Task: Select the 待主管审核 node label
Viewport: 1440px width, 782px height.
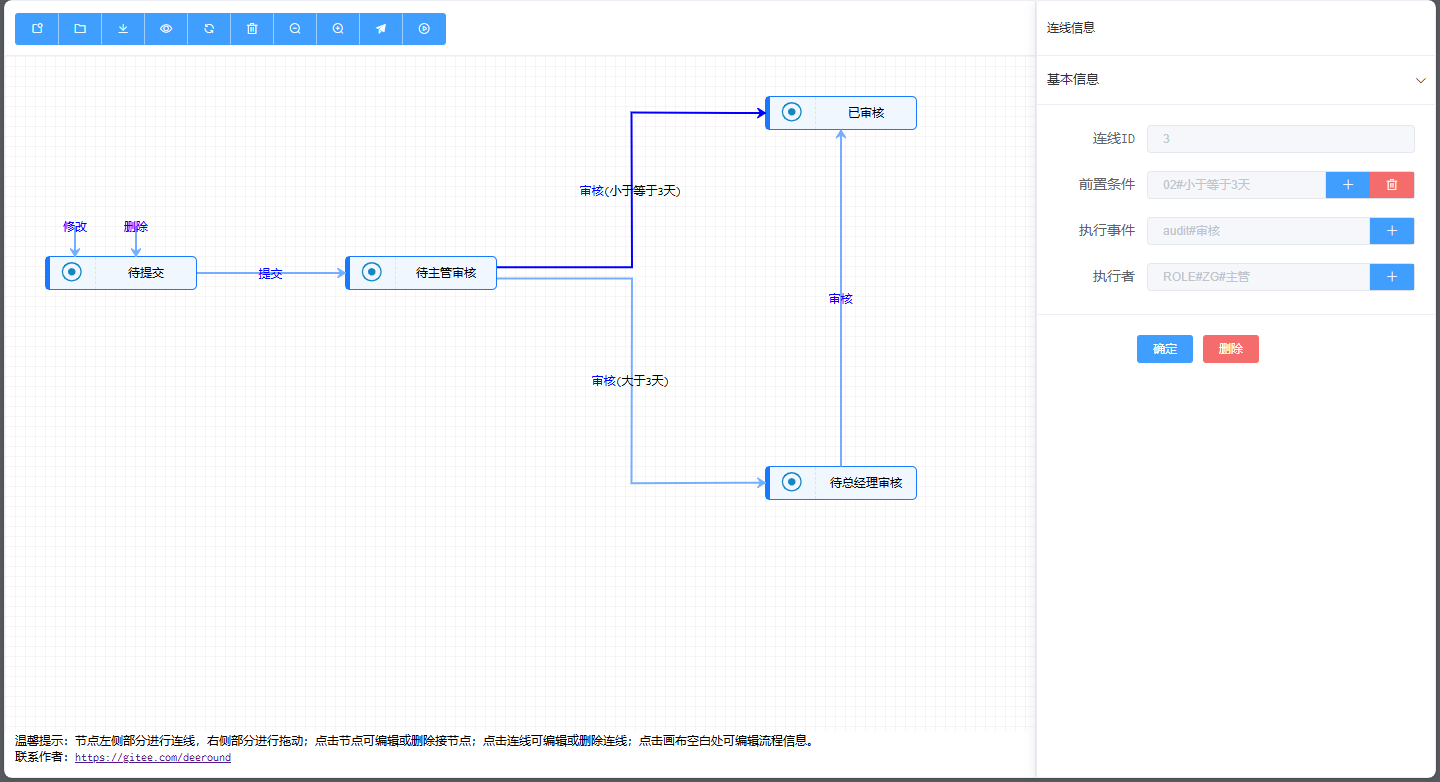Action: click(x=446, y=273)
